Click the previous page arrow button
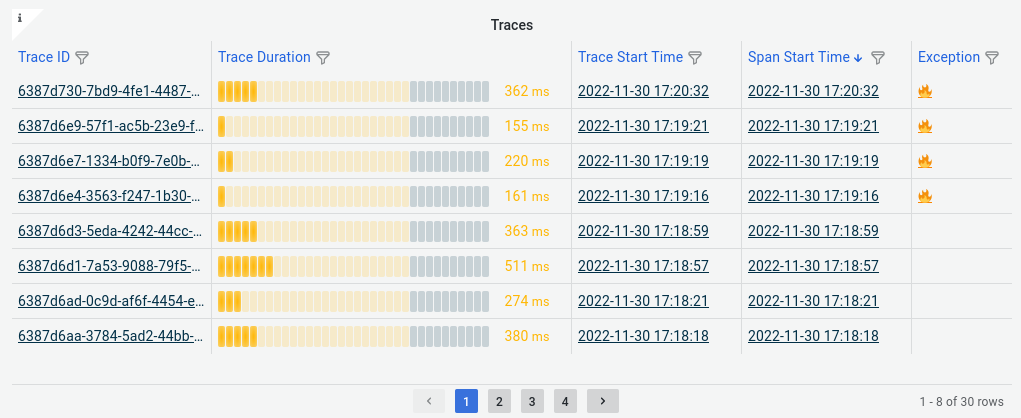The width and height of the screenshot is (1021, 418). point(428,401)
